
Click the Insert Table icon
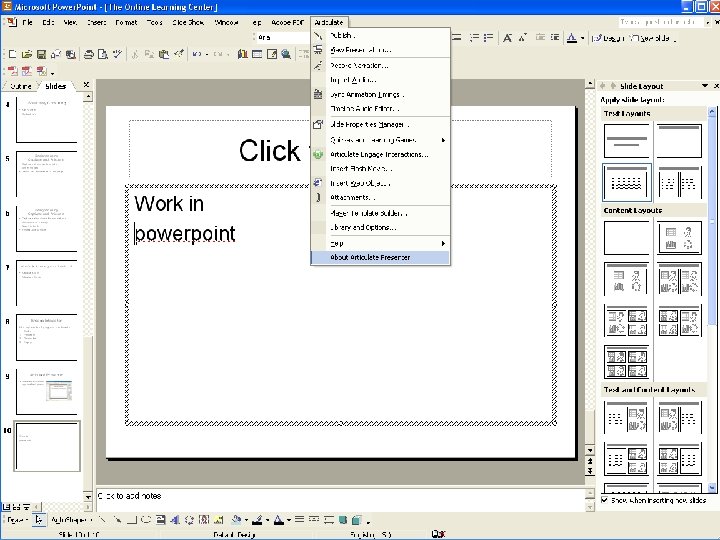[257, 54]
